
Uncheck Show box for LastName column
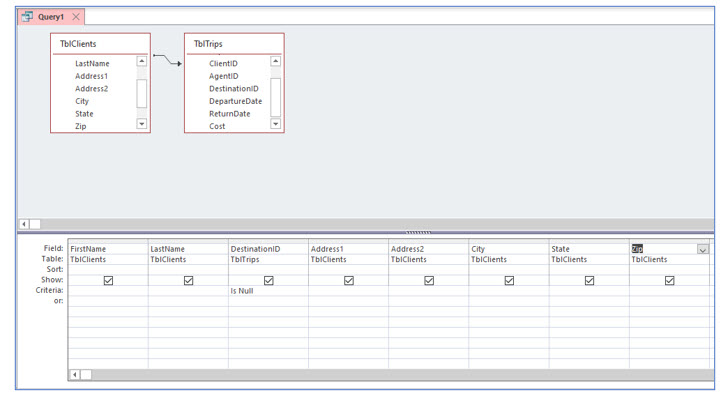pos(188,280)
